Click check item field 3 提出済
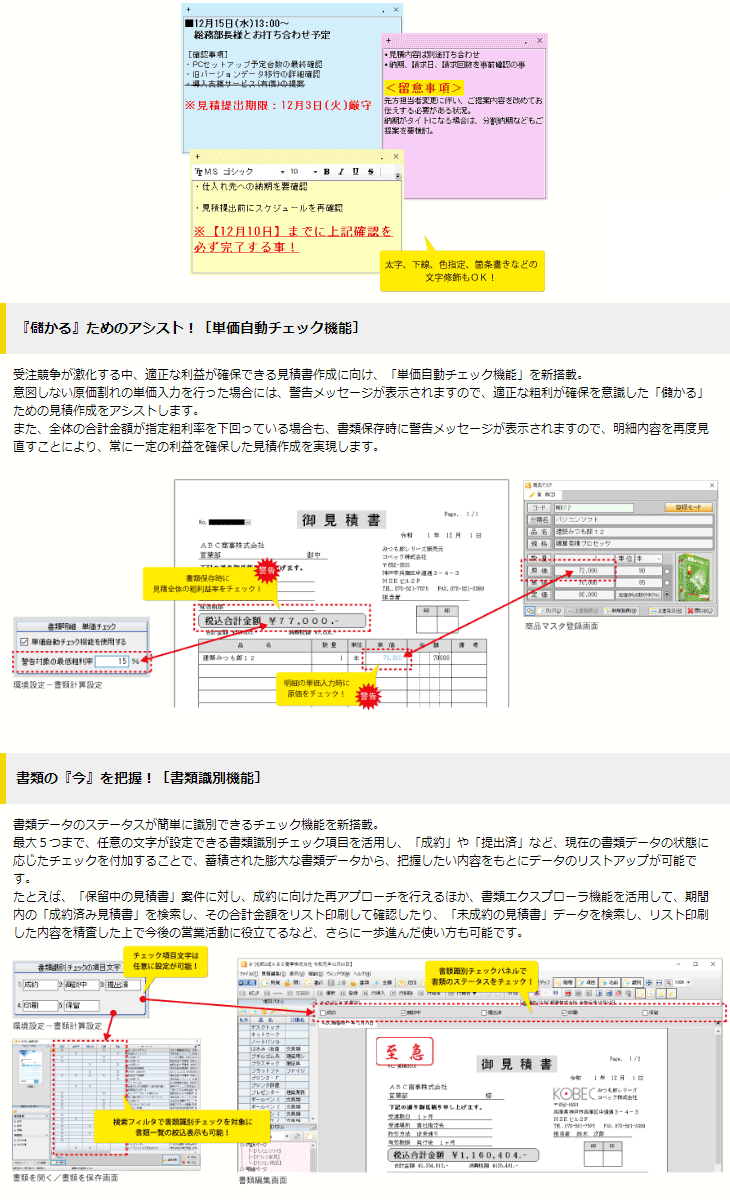 [122, 985]
